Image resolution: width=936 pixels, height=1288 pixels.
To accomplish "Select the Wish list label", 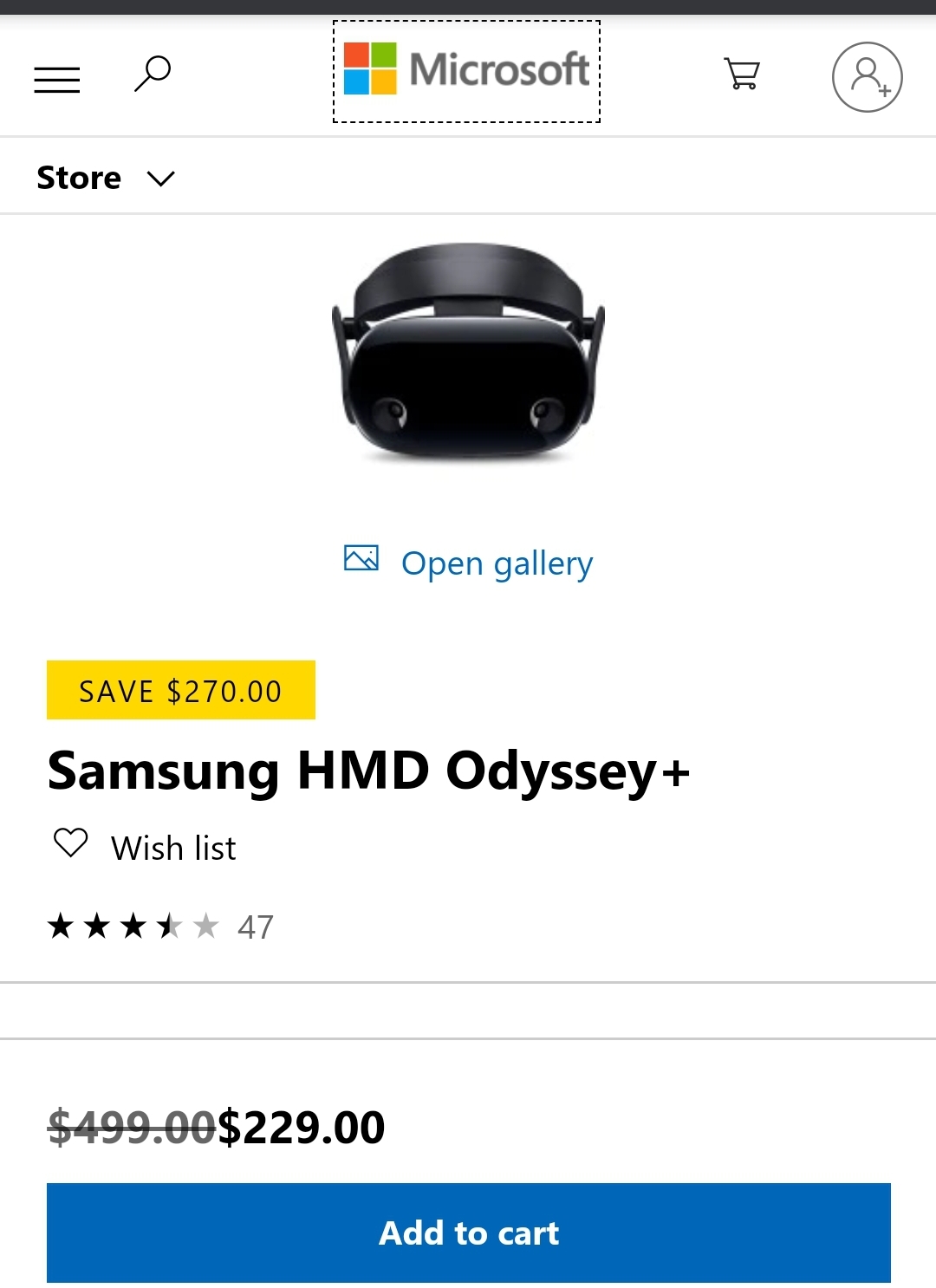I will click(x=173, y=849).
